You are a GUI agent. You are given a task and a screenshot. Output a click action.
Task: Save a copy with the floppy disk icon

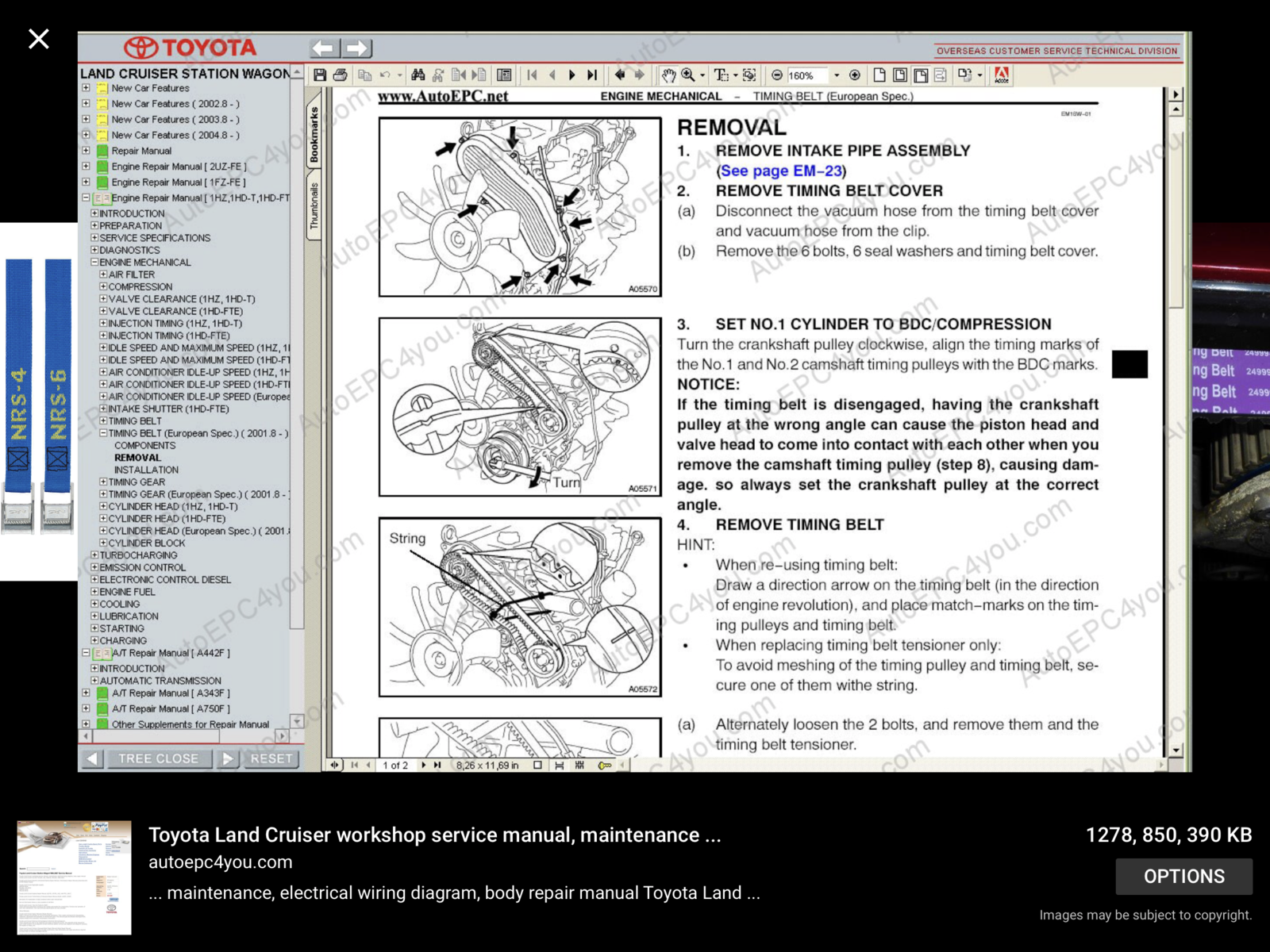click(x=320, y=75)
